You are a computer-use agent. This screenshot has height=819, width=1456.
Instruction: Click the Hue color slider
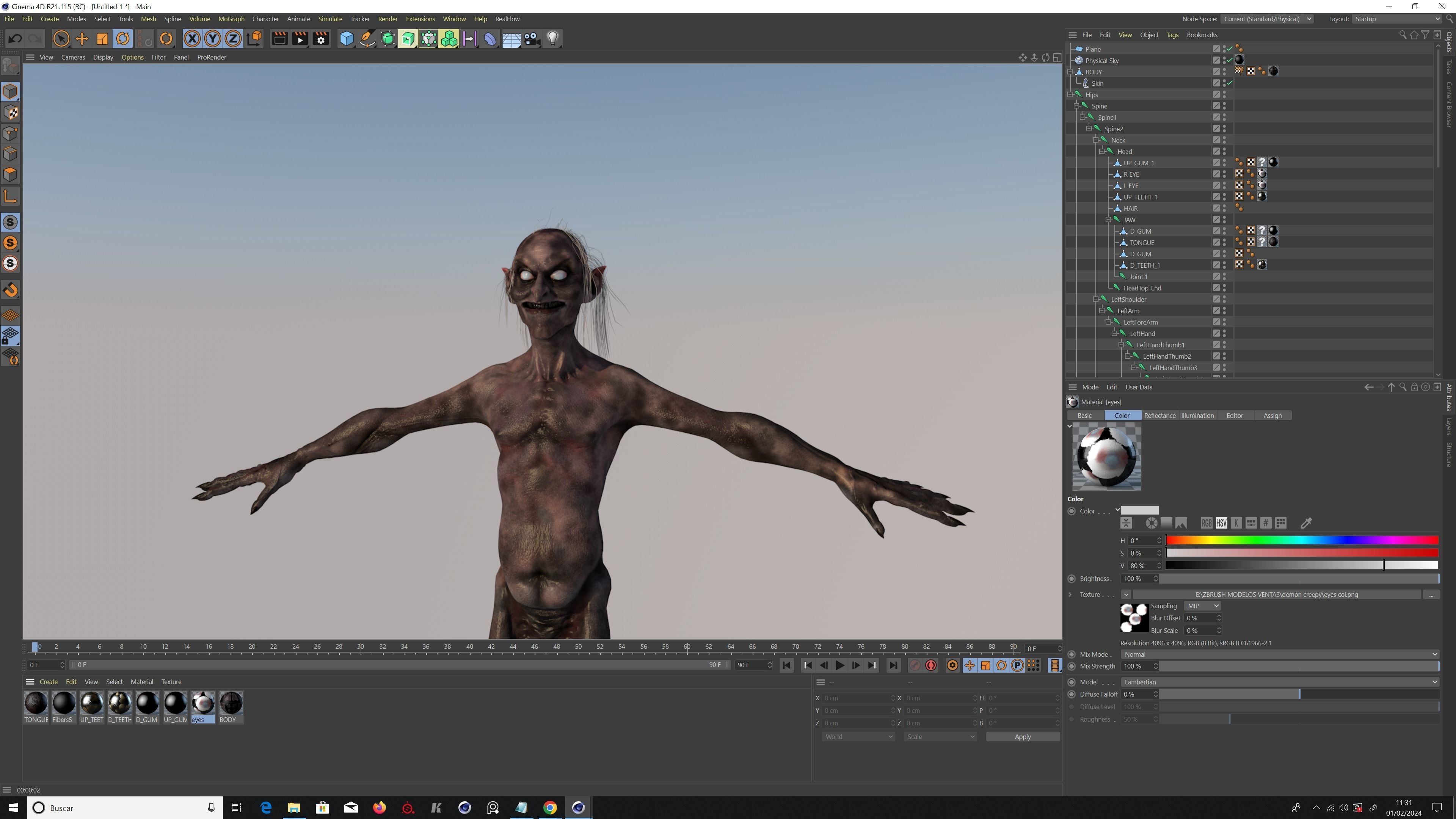tap(1301, 540)
